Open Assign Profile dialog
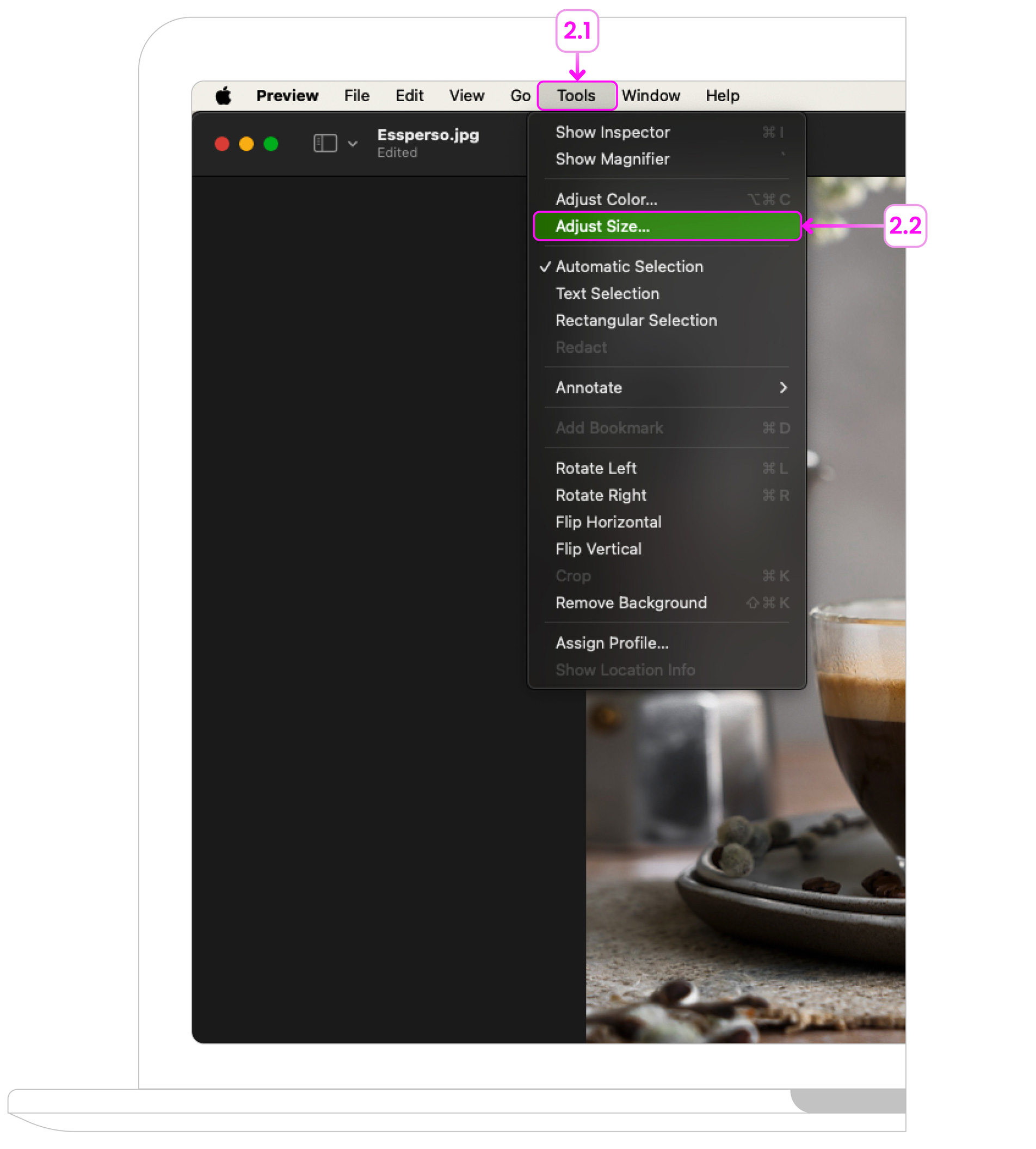Viewport: 1036px width, 1149px height. [x=612, y=643]
